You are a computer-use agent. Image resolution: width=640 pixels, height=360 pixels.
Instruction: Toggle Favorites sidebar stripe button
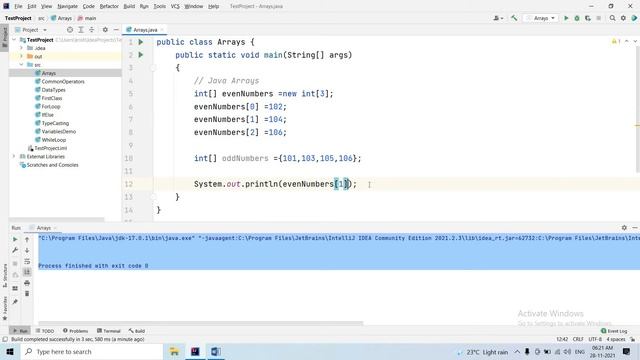point(4,308)
